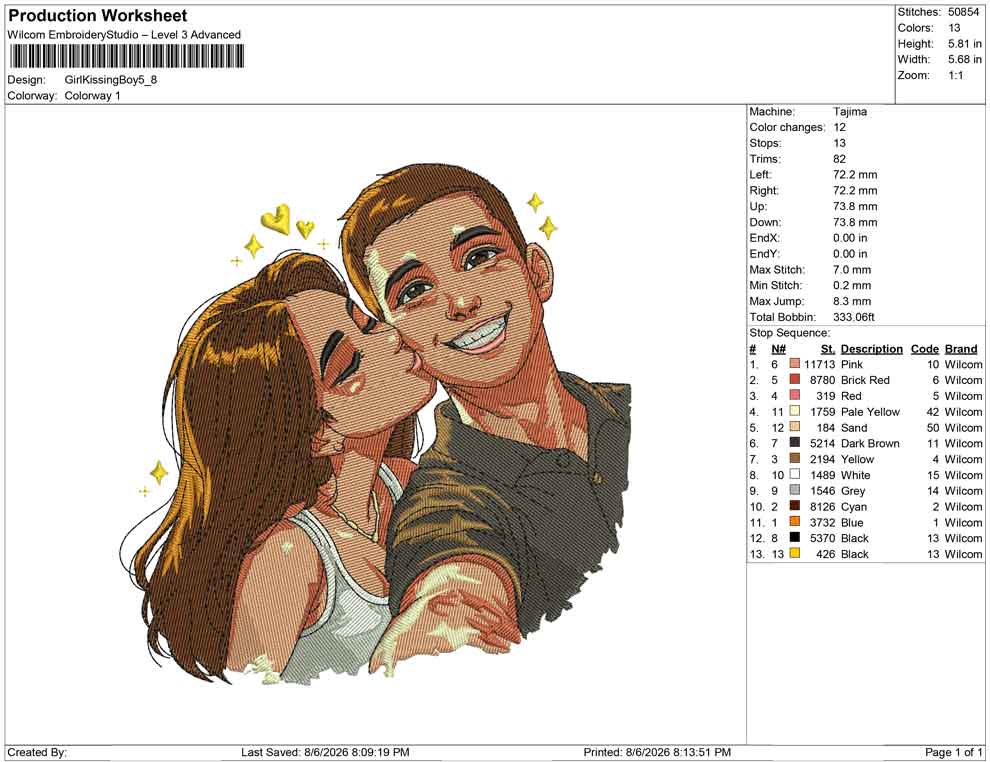Click the Page 1 of 1 indicator
The width and height of the screenshot is (990, 762).
953,752
